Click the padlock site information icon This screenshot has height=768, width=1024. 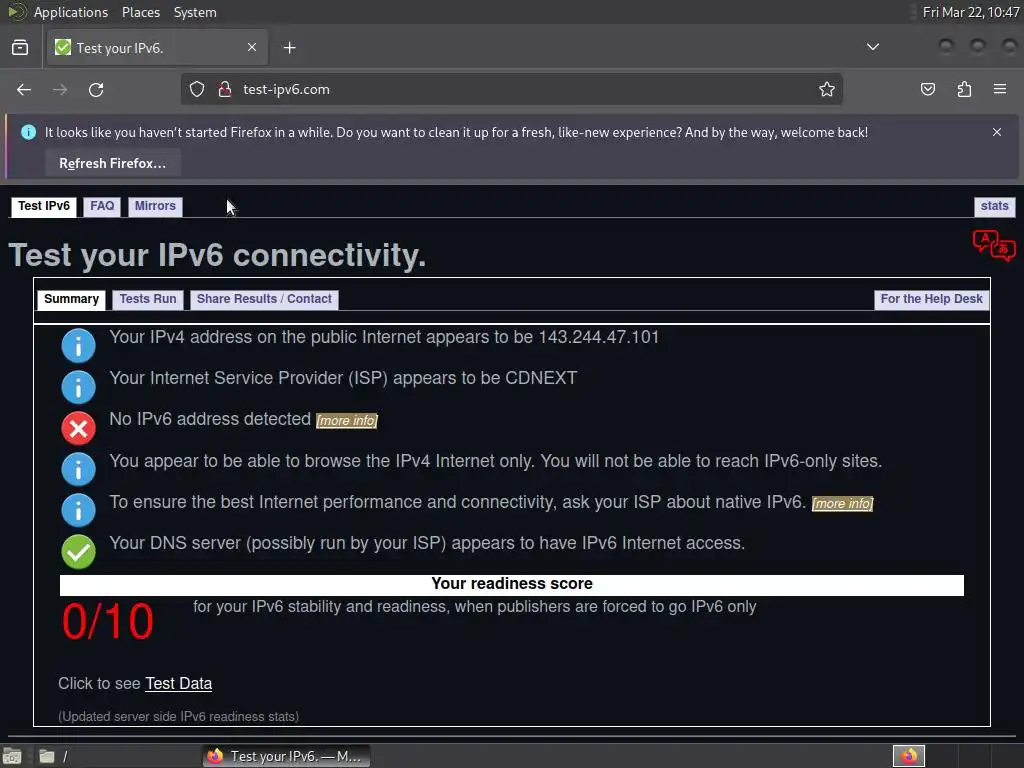tap(225, 89)
